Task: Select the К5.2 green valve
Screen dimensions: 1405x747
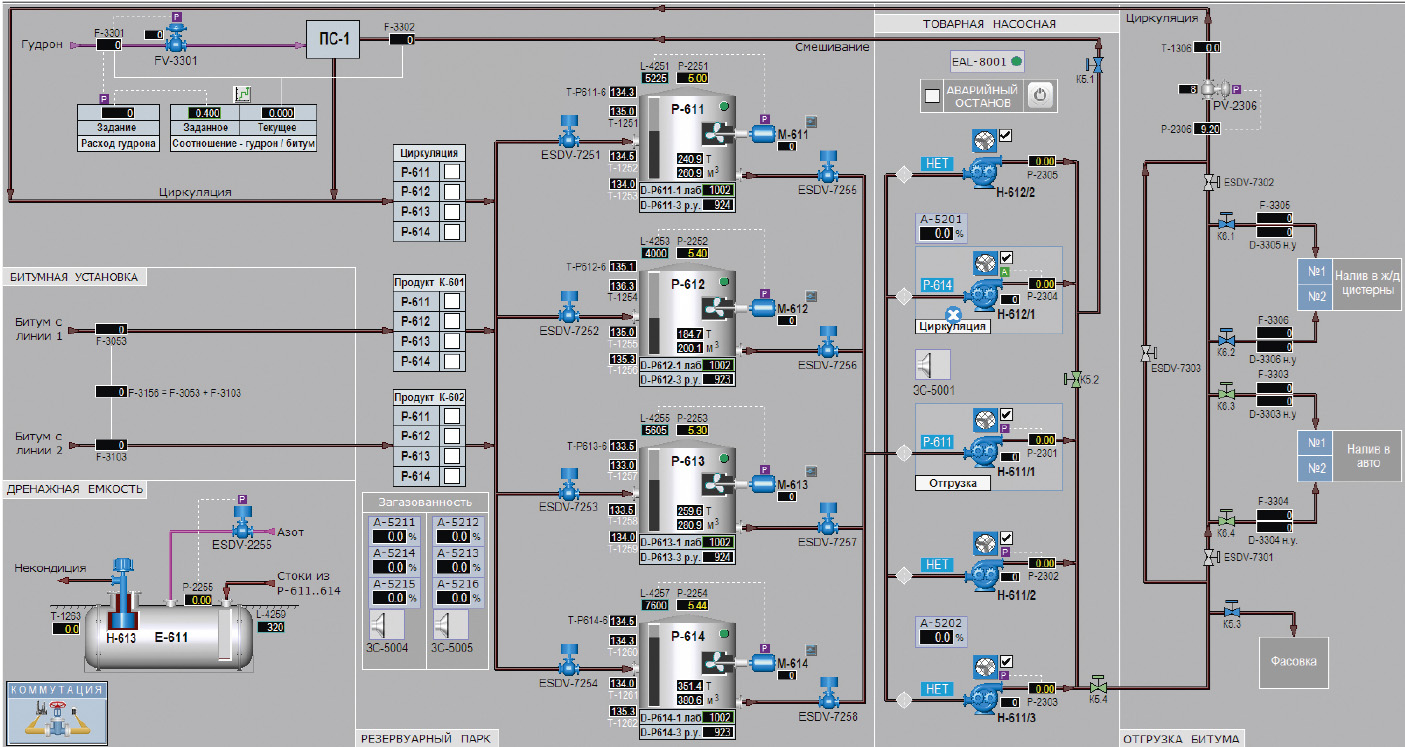Action: (x=1075, y=379)
